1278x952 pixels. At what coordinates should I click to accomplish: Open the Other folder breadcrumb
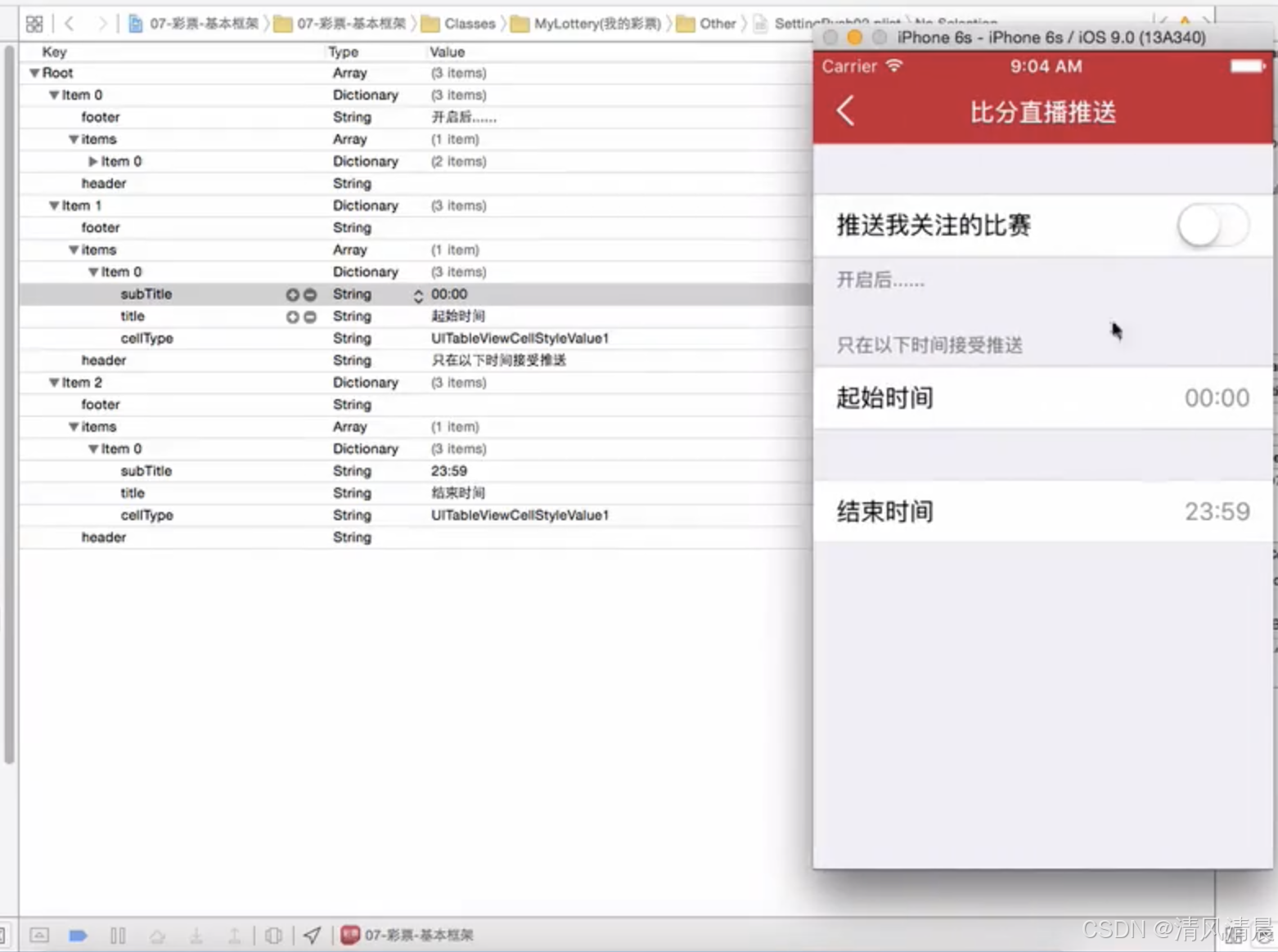[x=706, y=24]
